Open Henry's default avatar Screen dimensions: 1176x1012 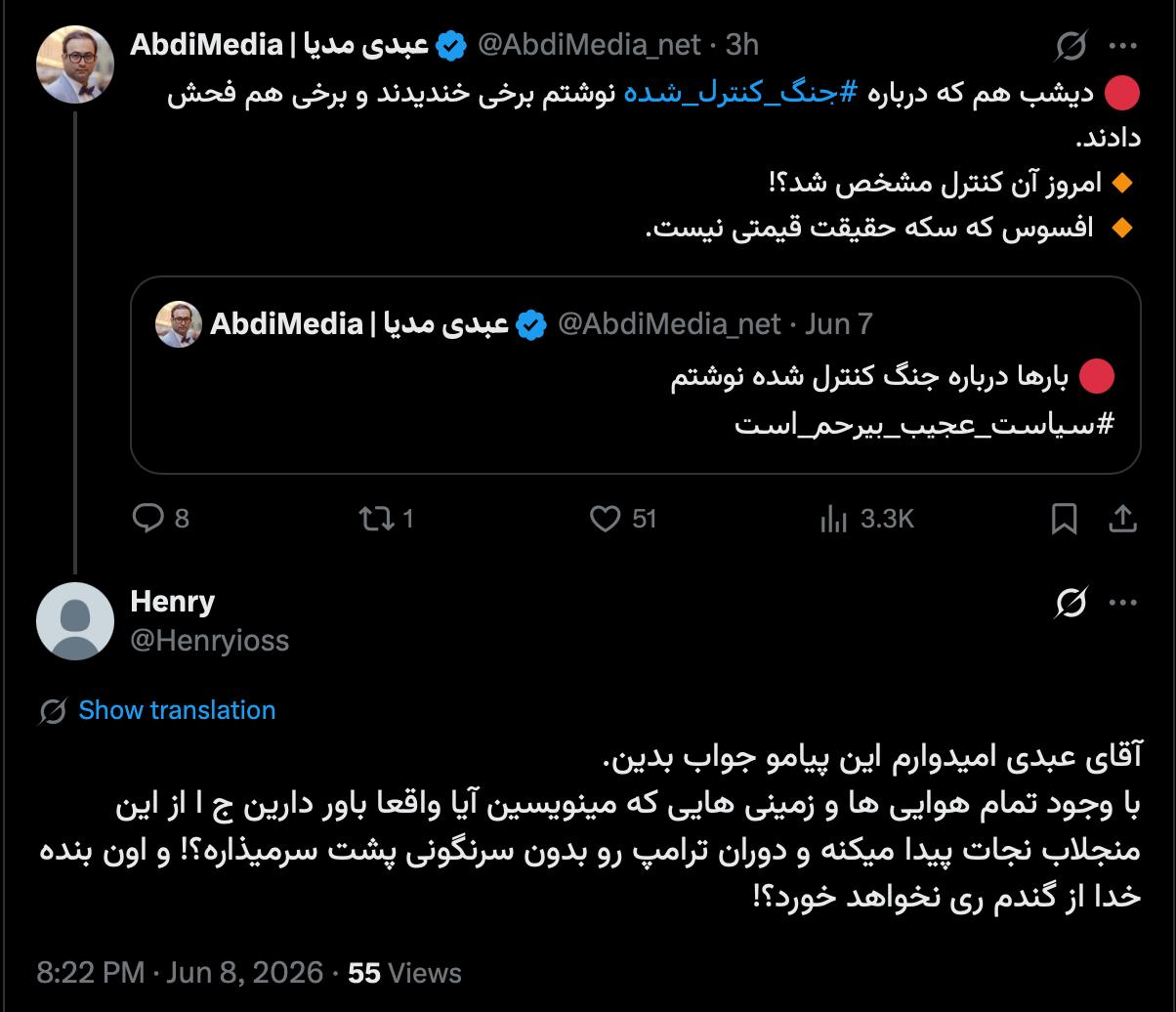(x=75, y=621)
